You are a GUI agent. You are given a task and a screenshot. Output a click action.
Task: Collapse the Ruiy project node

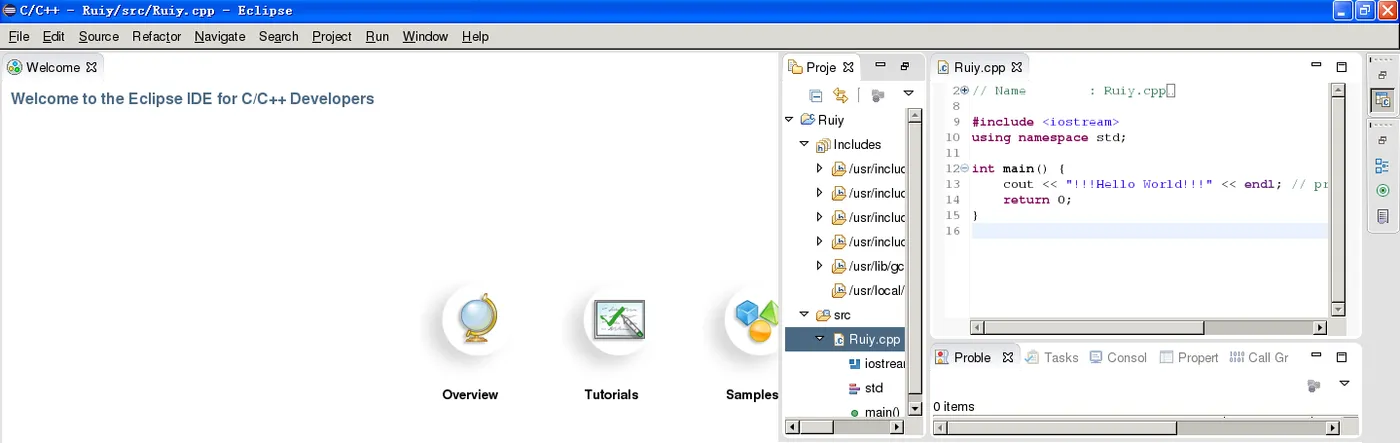tap(790, 120)
